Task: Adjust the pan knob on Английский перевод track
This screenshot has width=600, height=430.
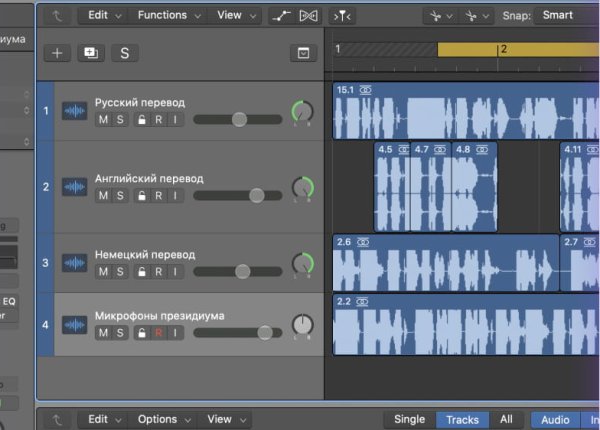Action: [x=303, y=187]
